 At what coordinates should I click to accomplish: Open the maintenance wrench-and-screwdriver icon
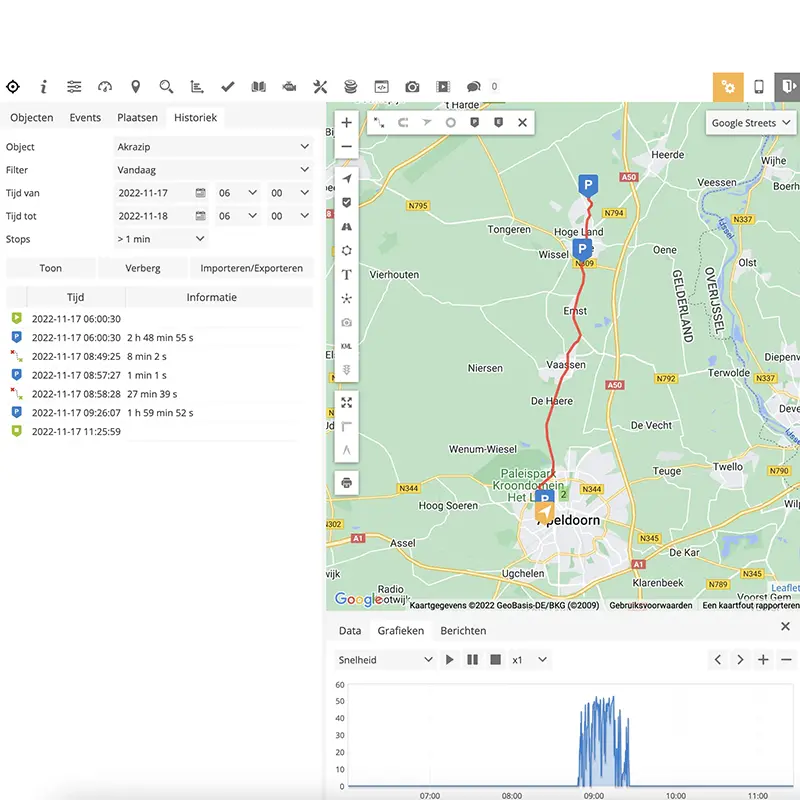(320, 87)
